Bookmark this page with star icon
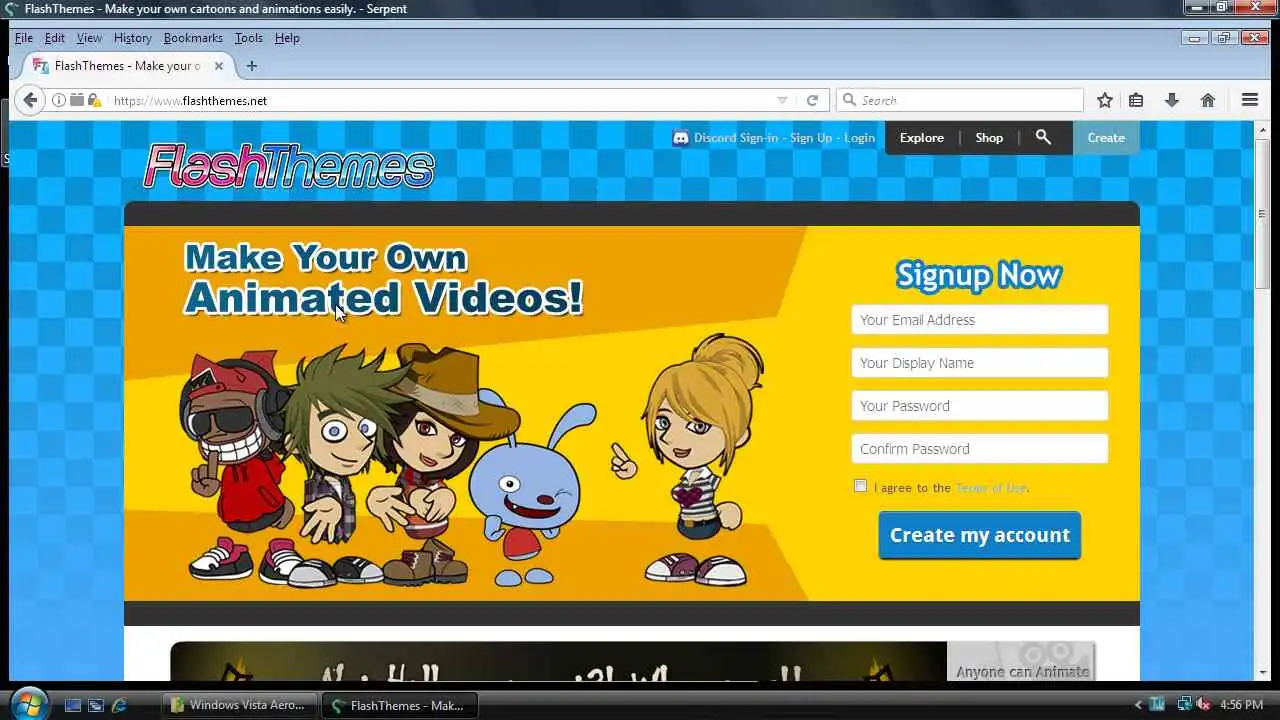 (x=1105, y=100)
